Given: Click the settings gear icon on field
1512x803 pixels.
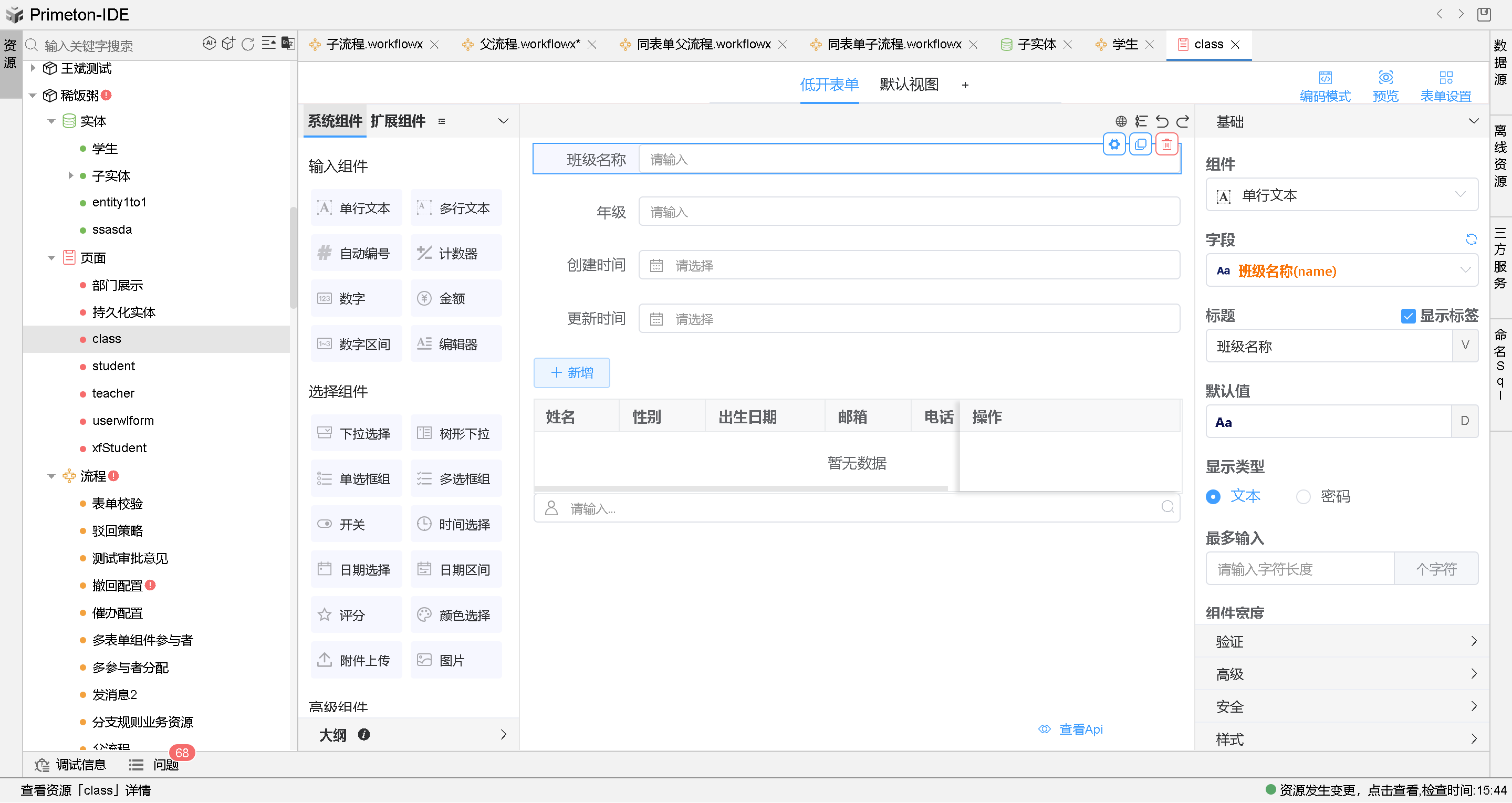Looking at the screenshot, I should tap(1115, 144).
